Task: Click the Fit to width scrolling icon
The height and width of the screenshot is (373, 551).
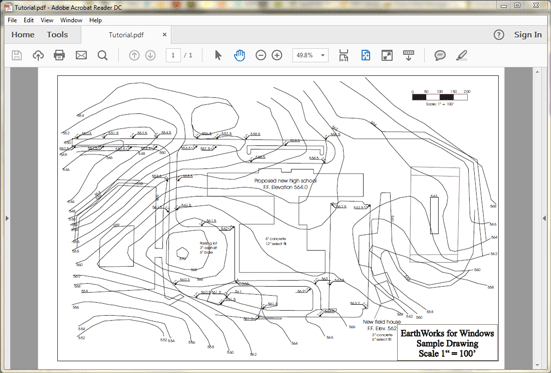Action: (344, 55)
